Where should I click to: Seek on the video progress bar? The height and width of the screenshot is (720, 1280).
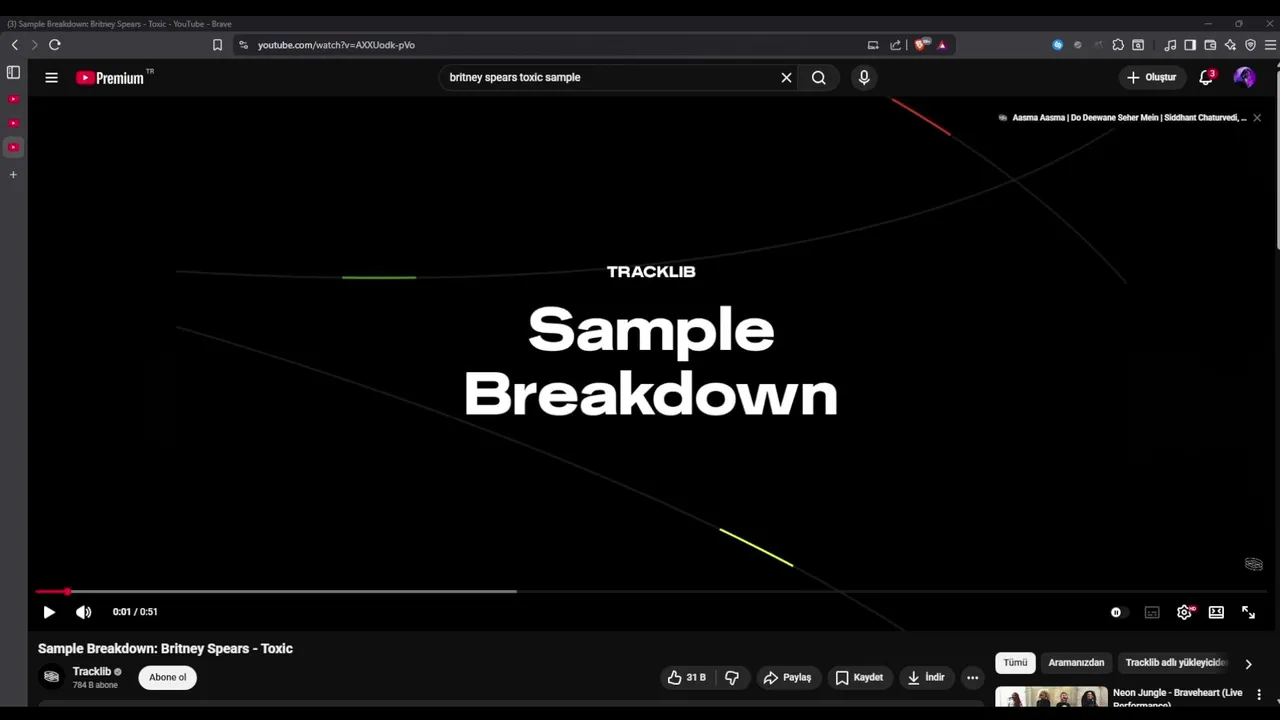pos(653,592)
